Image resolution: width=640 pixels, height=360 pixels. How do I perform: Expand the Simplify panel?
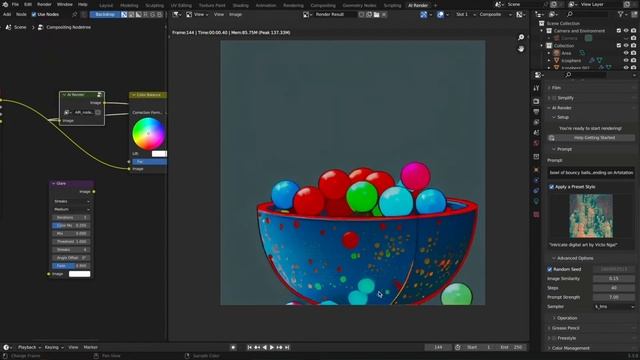[x=565, y=98]
